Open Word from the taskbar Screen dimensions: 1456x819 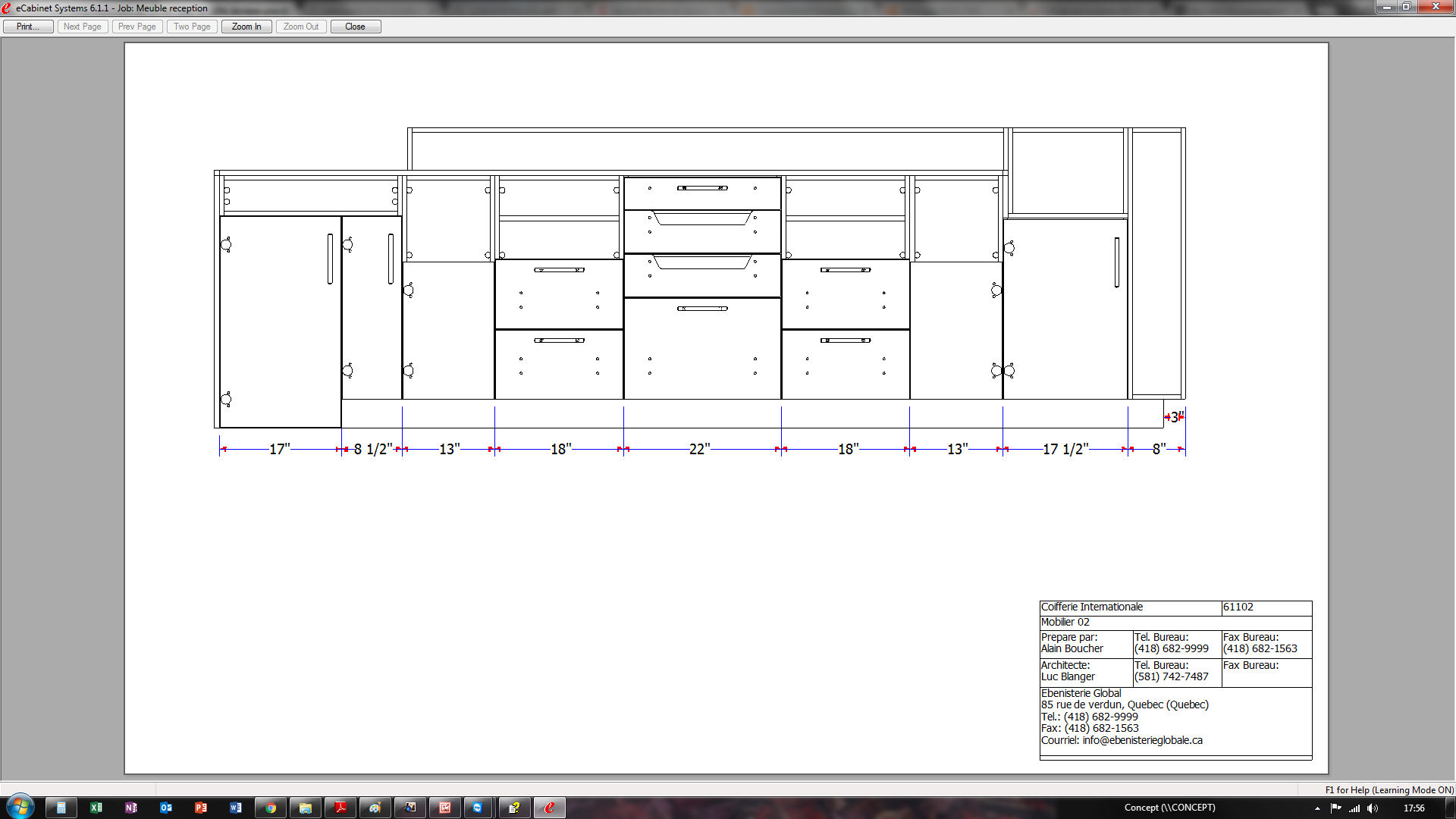[236, 808]
